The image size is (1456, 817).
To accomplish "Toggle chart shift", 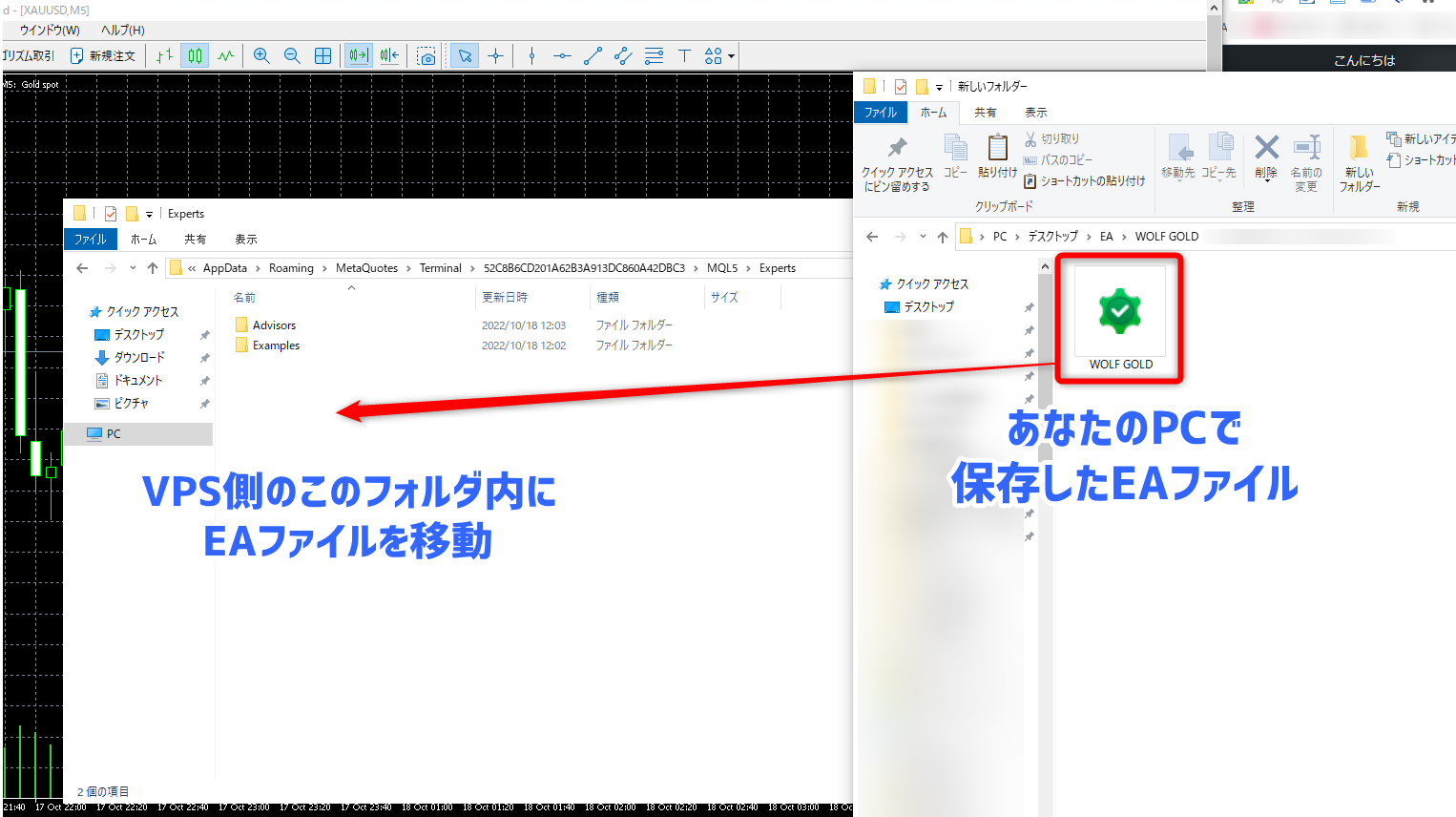I will [x=389, y=55].
